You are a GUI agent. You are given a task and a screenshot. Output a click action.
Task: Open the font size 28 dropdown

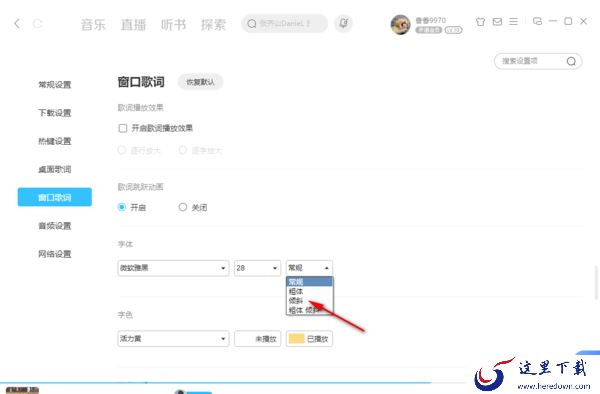tap(258, 268)
